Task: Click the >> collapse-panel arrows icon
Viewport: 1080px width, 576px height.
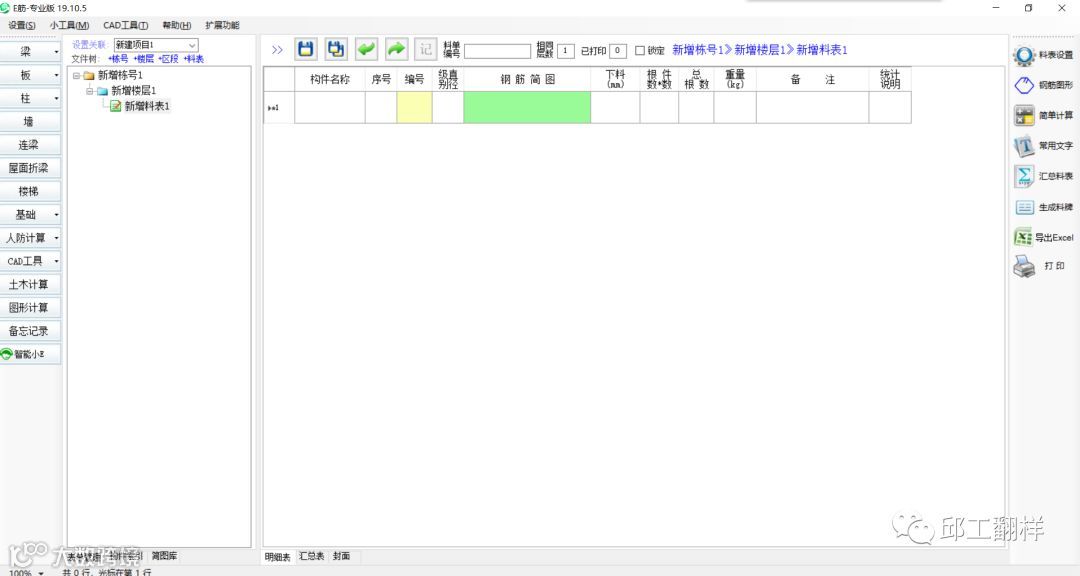Action: tap(277, 50)
